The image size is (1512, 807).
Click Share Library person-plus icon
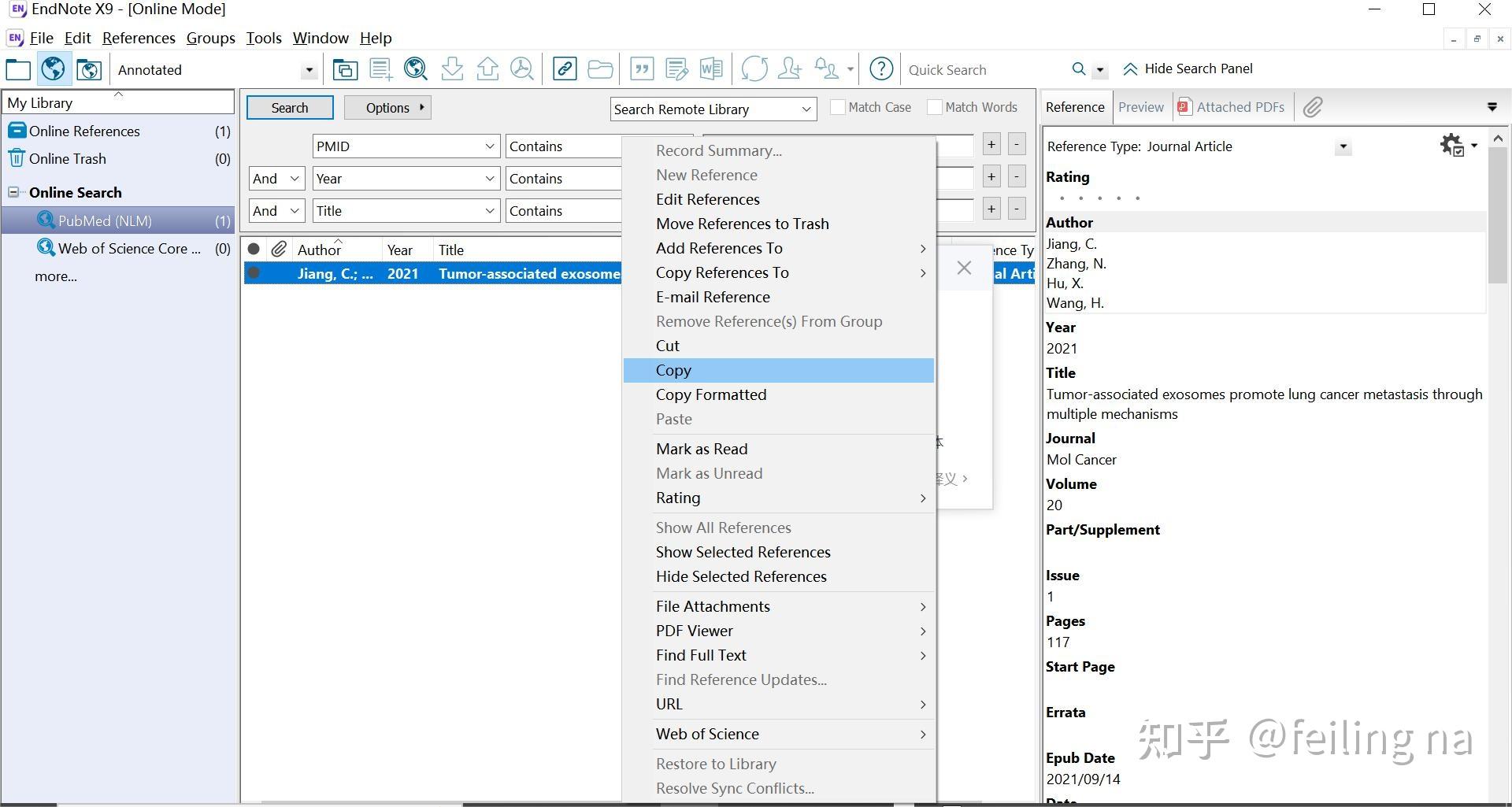[x=789, y=69]
